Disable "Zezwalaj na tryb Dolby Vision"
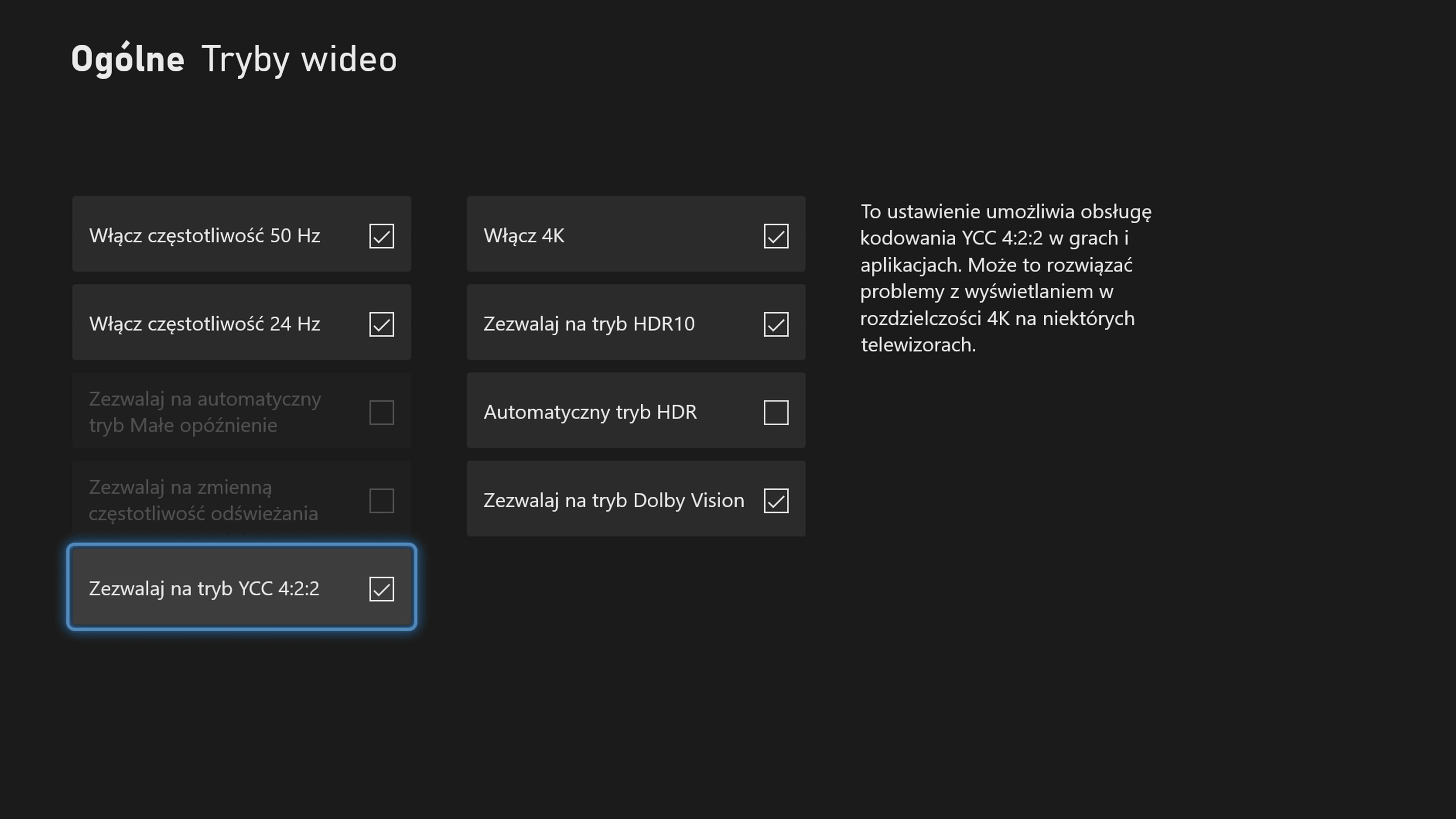 [x=775, y=500]
